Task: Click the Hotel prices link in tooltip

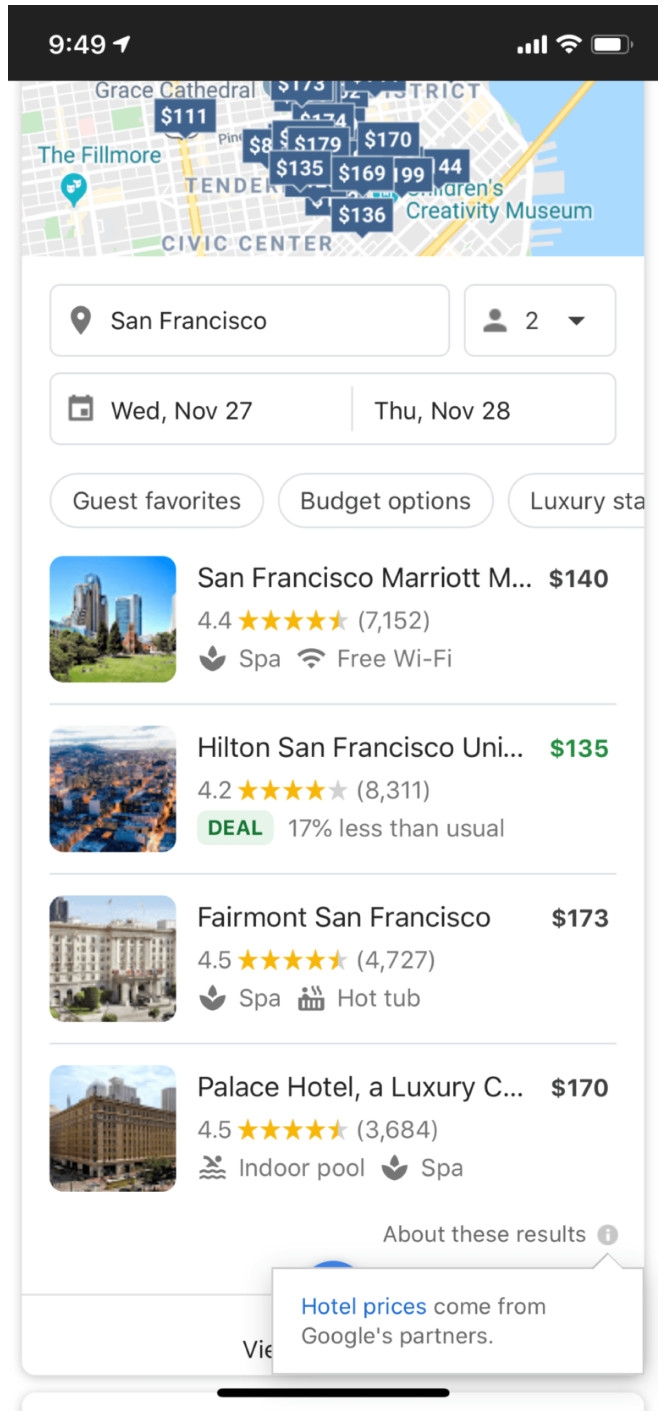Action: coord(364,1306)
